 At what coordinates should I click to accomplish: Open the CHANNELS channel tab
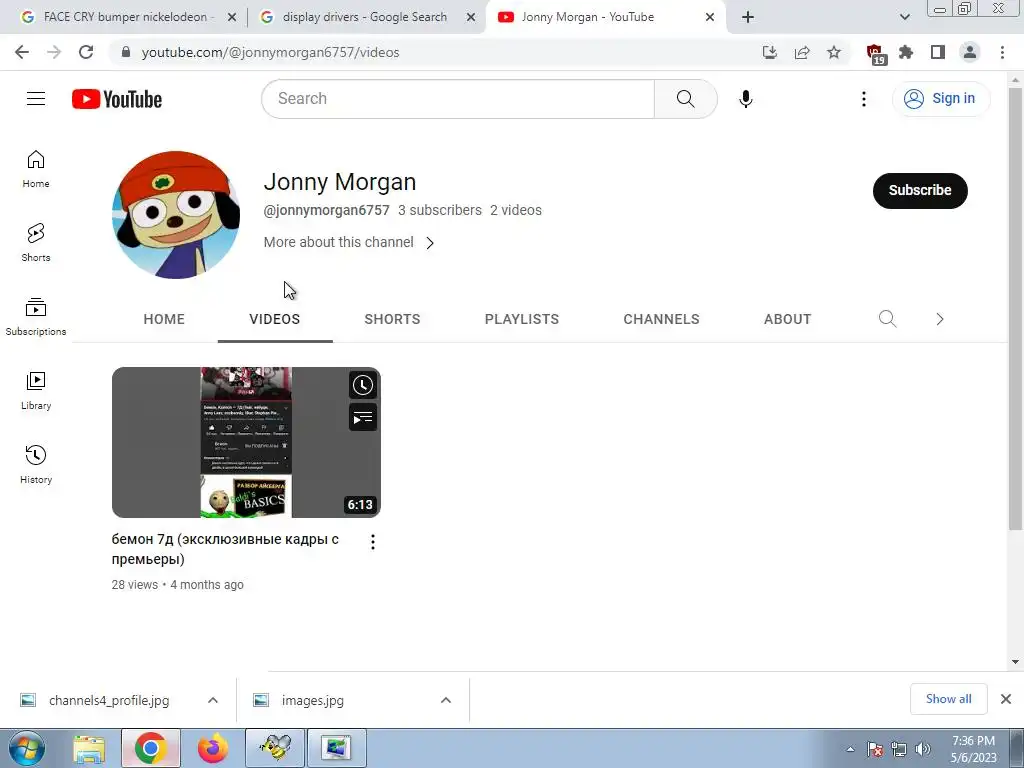(x=661, y=319)
